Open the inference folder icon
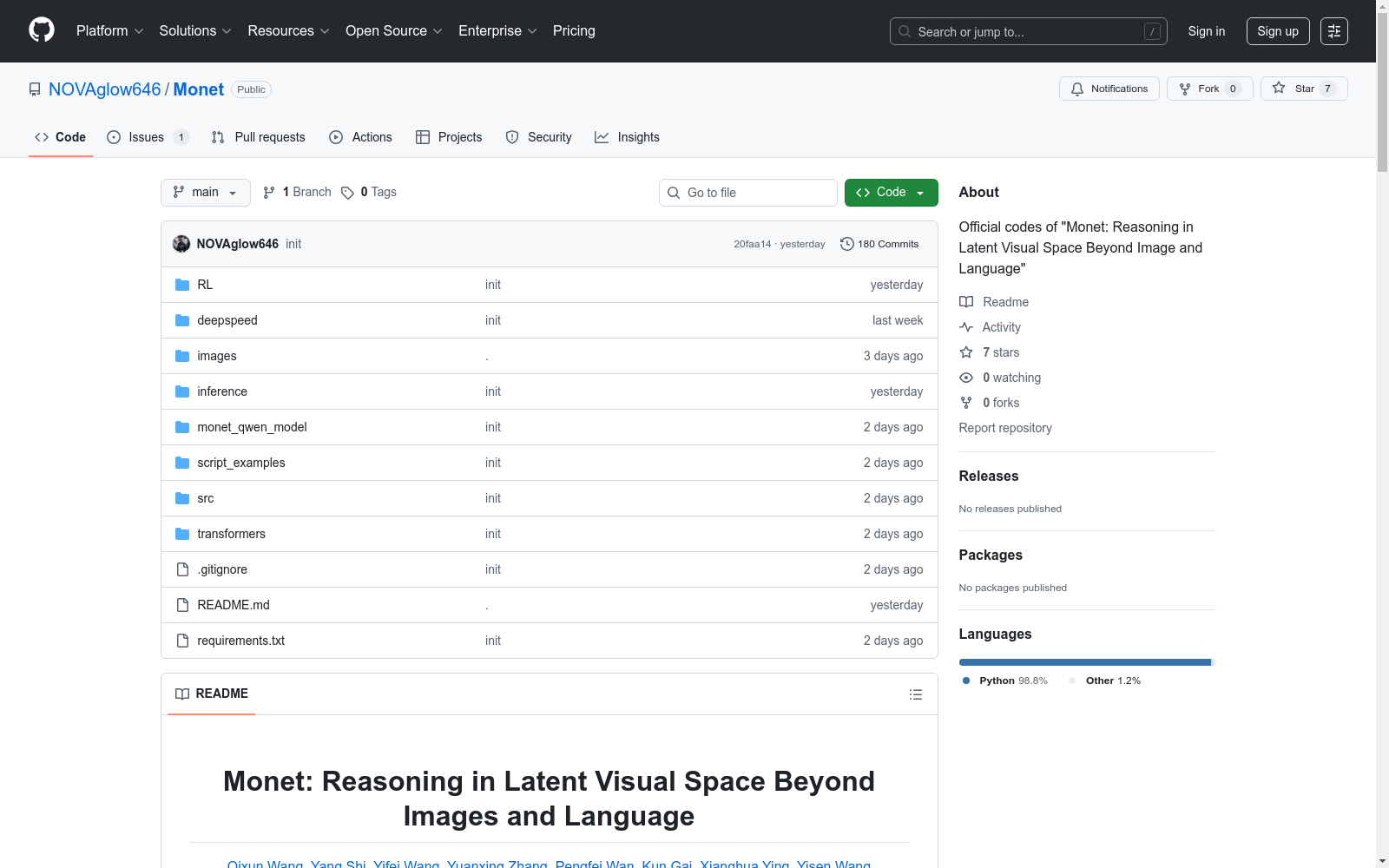 coord(182,391)
